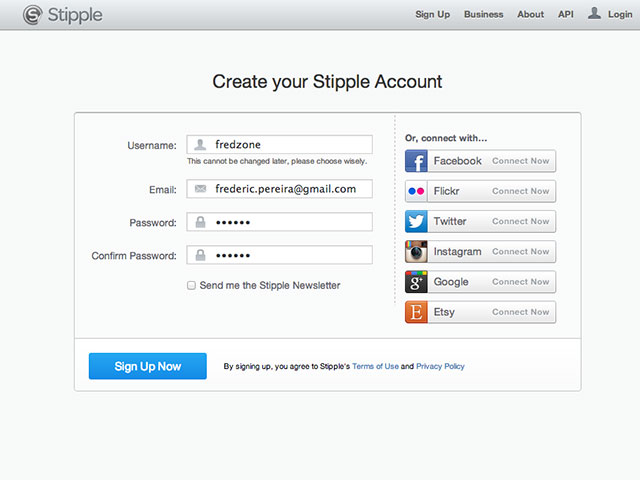
Task: Open the API link in header
Action: coord(566,14)
